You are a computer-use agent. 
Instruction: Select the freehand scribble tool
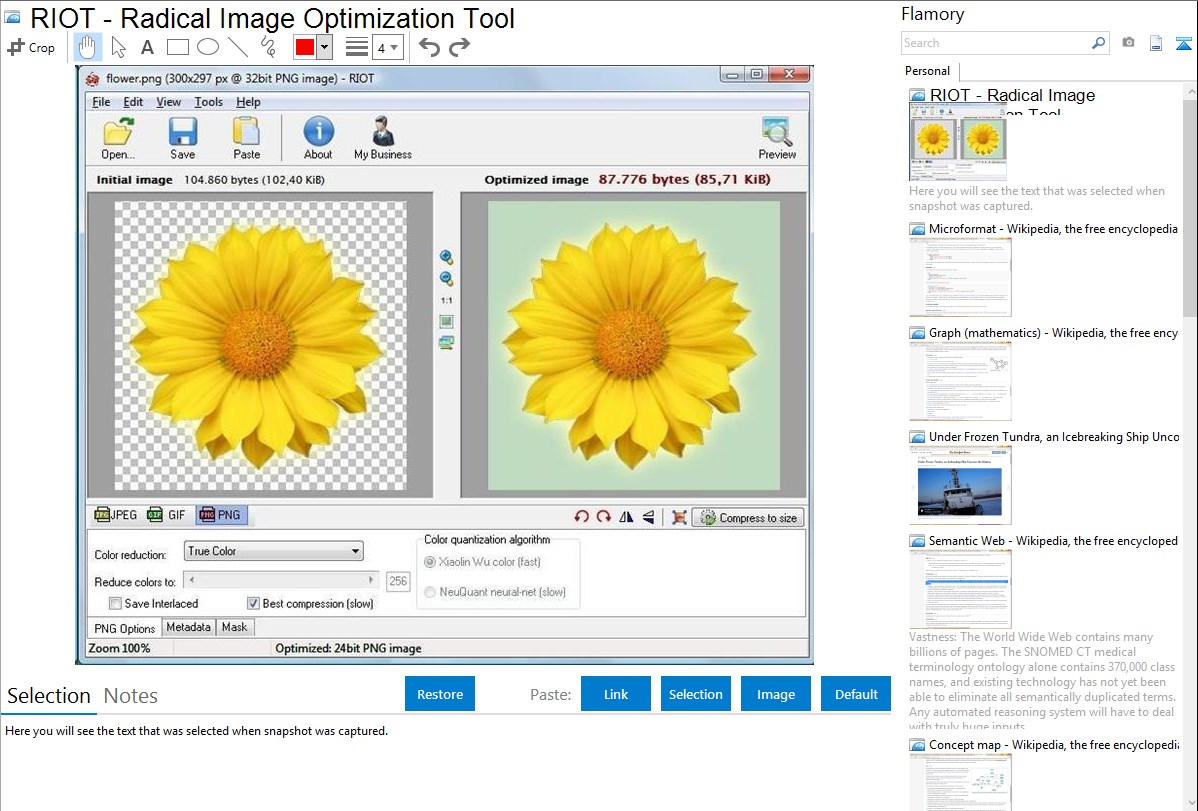pyautogui.click(x=268, y=47)
